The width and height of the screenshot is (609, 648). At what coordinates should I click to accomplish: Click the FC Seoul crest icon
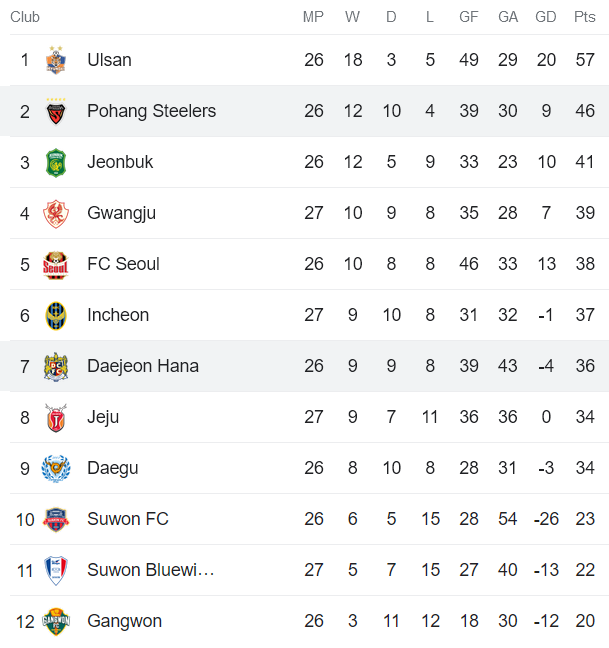click(55, 264)
